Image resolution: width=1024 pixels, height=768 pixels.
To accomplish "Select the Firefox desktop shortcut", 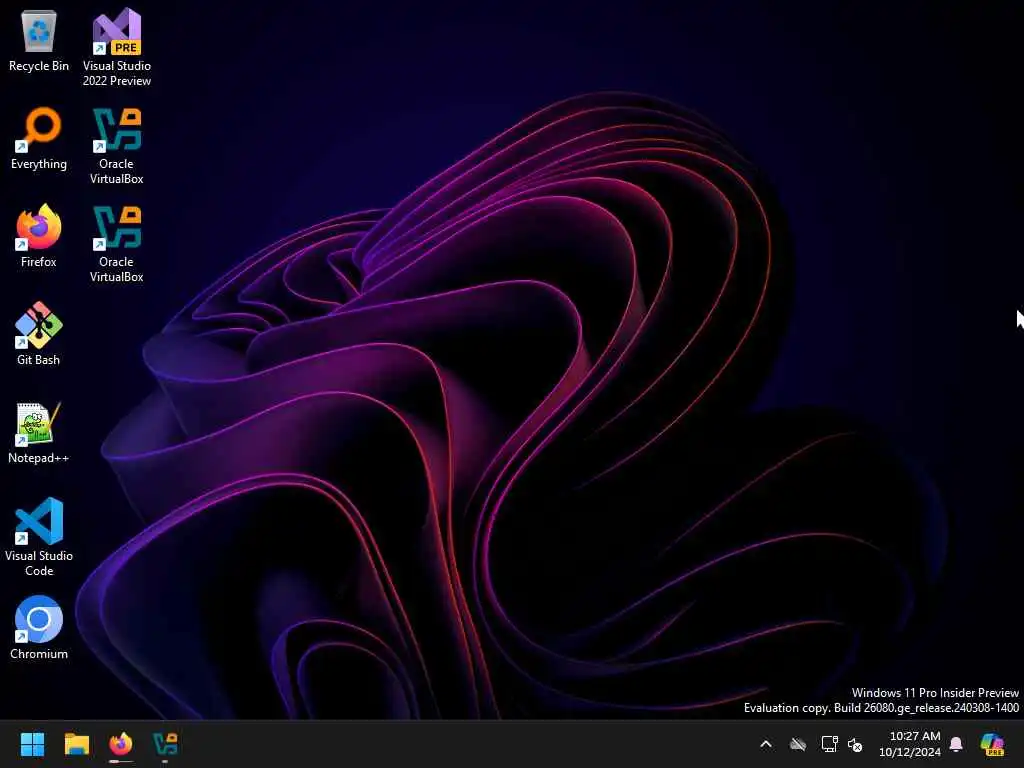I will 39,236.
